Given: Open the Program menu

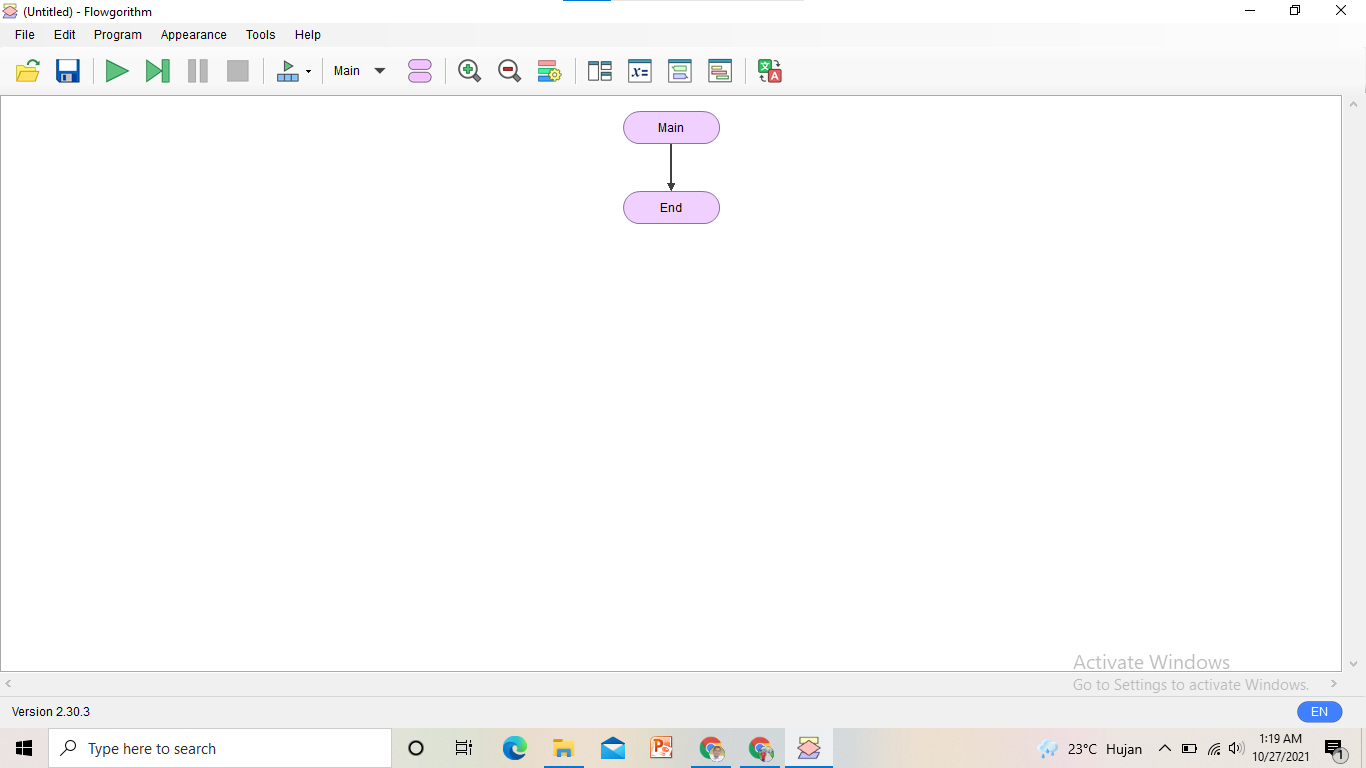Looking at the screenshot, I should [x=117, y=34].
